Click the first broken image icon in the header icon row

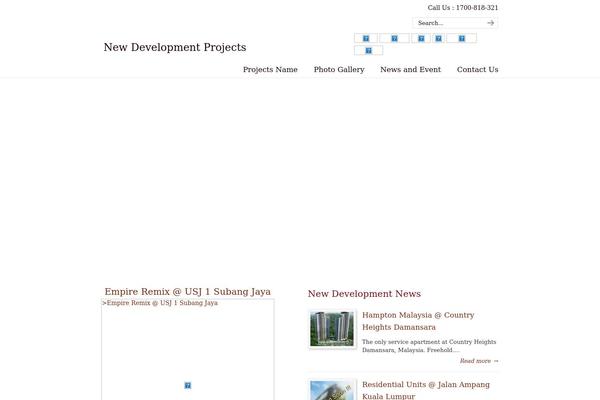coord(366,38)
